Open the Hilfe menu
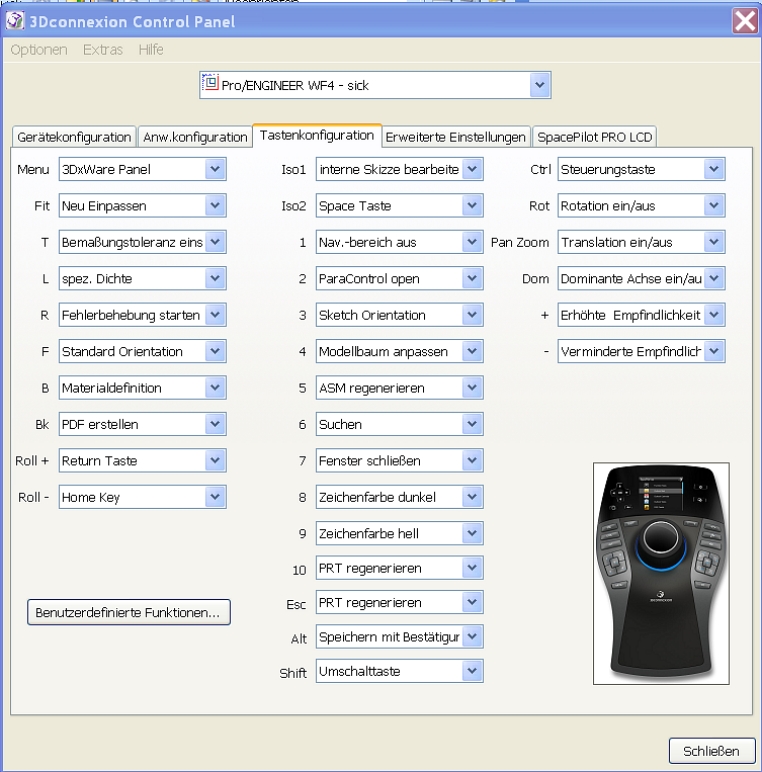Image resolution: width=762 pixels, height=772 pixels. tap(151, 50)
